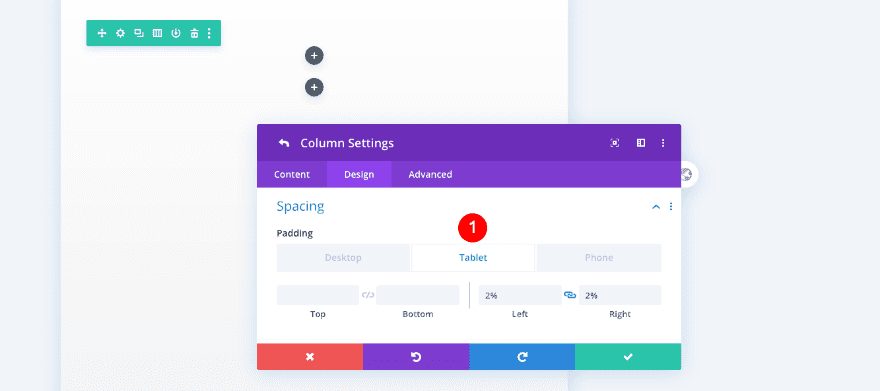Toggle the Top and Bottom padding link

[x=368, y=295]
